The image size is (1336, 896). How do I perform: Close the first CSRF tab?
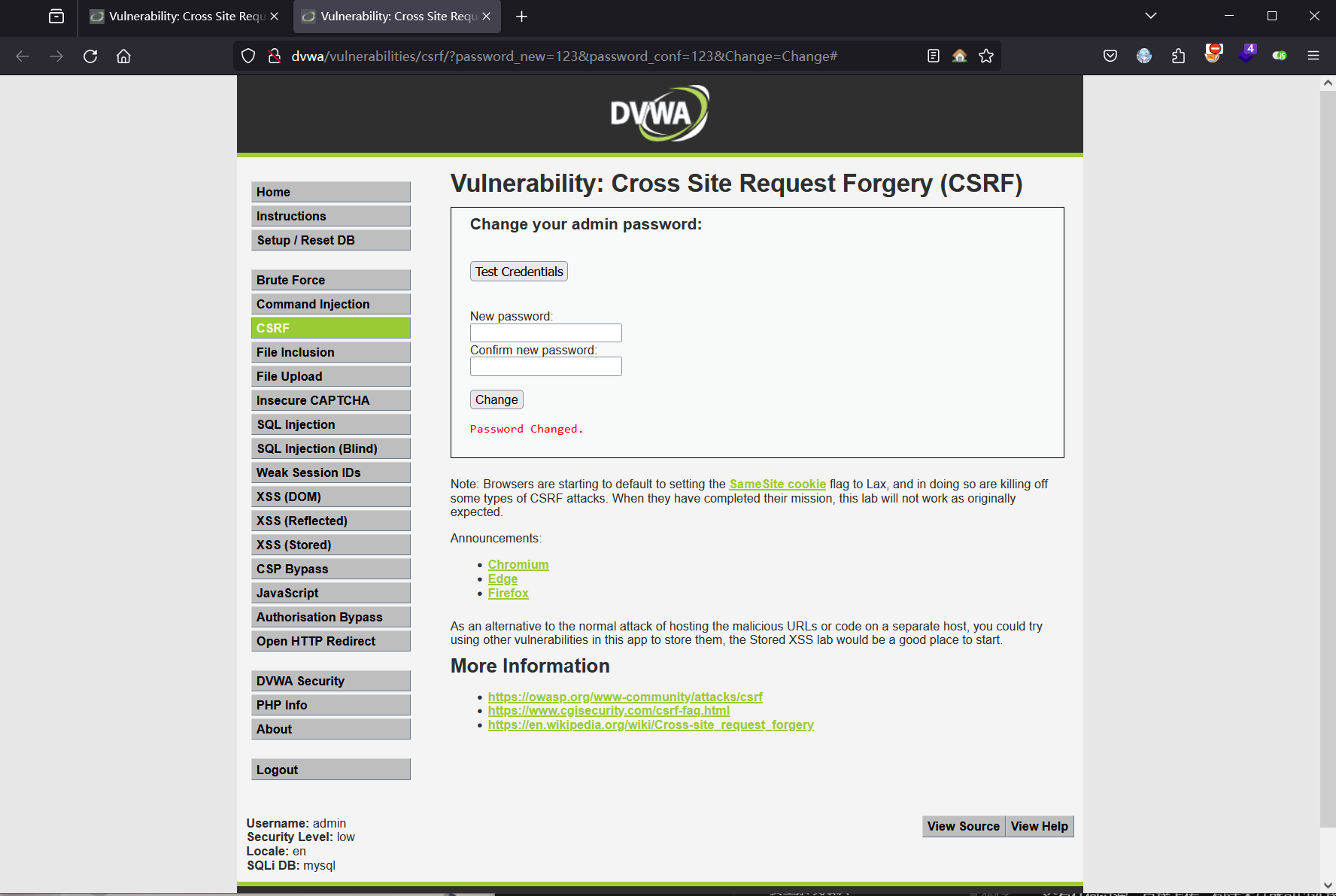point(275,17)
